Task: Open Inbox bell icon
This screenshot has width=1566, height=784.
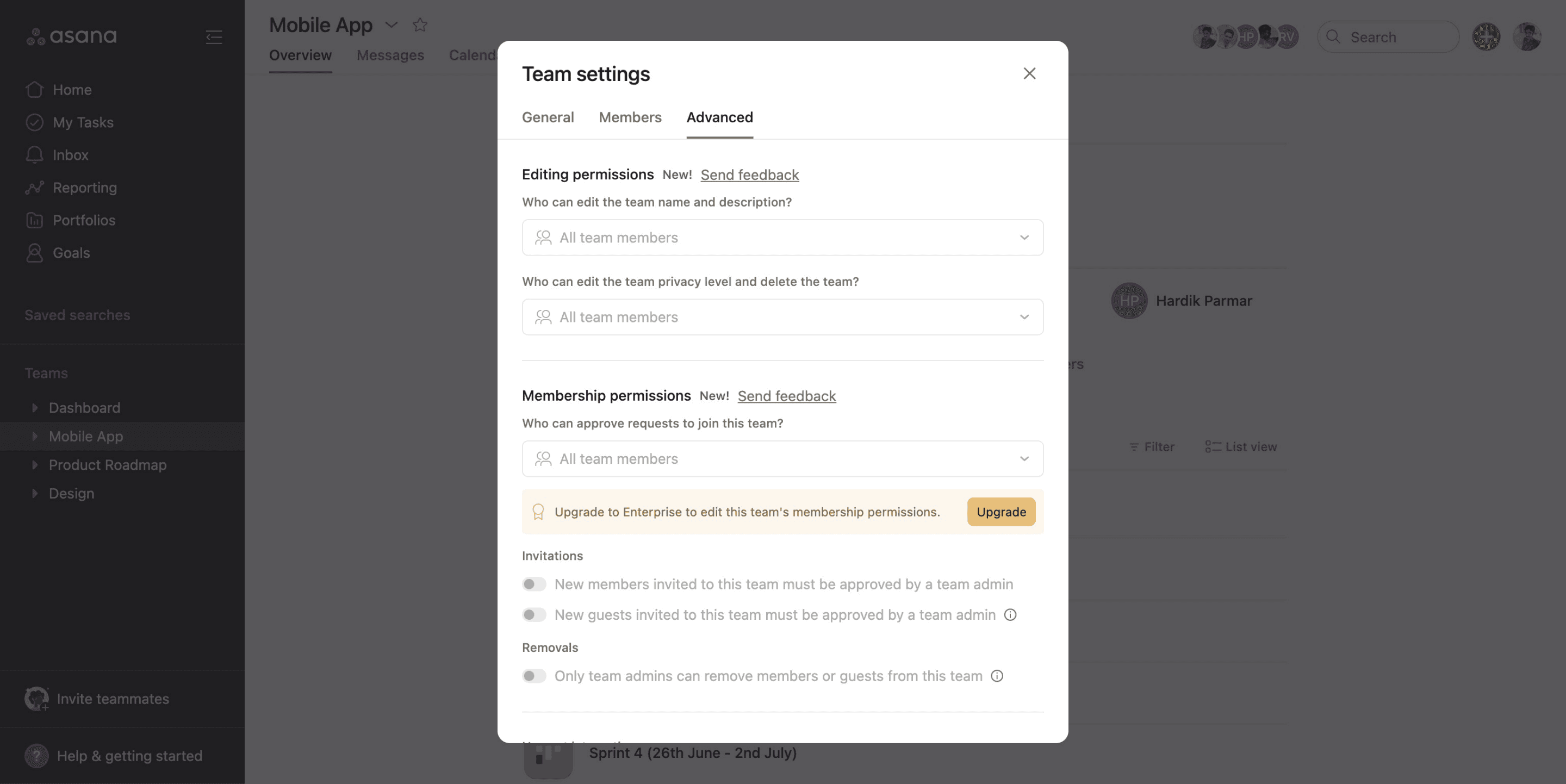Action: click(35, 155)
